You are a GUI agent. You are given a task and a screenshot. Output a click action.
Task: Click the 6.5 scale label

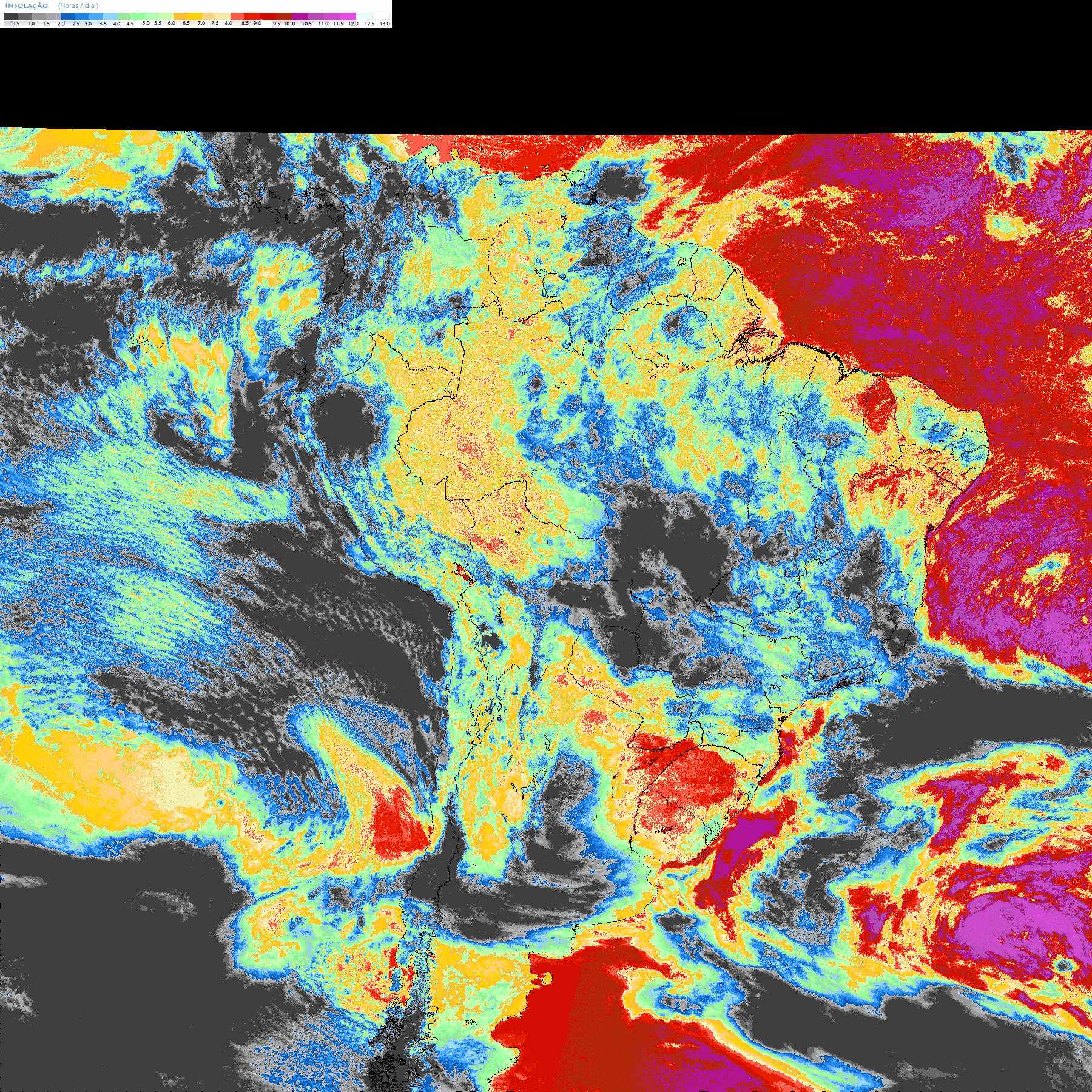[186, 23]
